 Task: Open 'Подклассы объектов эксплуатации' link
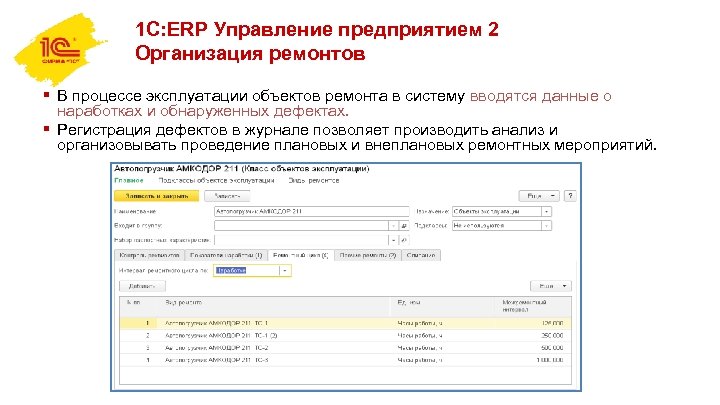pos(216,180)
